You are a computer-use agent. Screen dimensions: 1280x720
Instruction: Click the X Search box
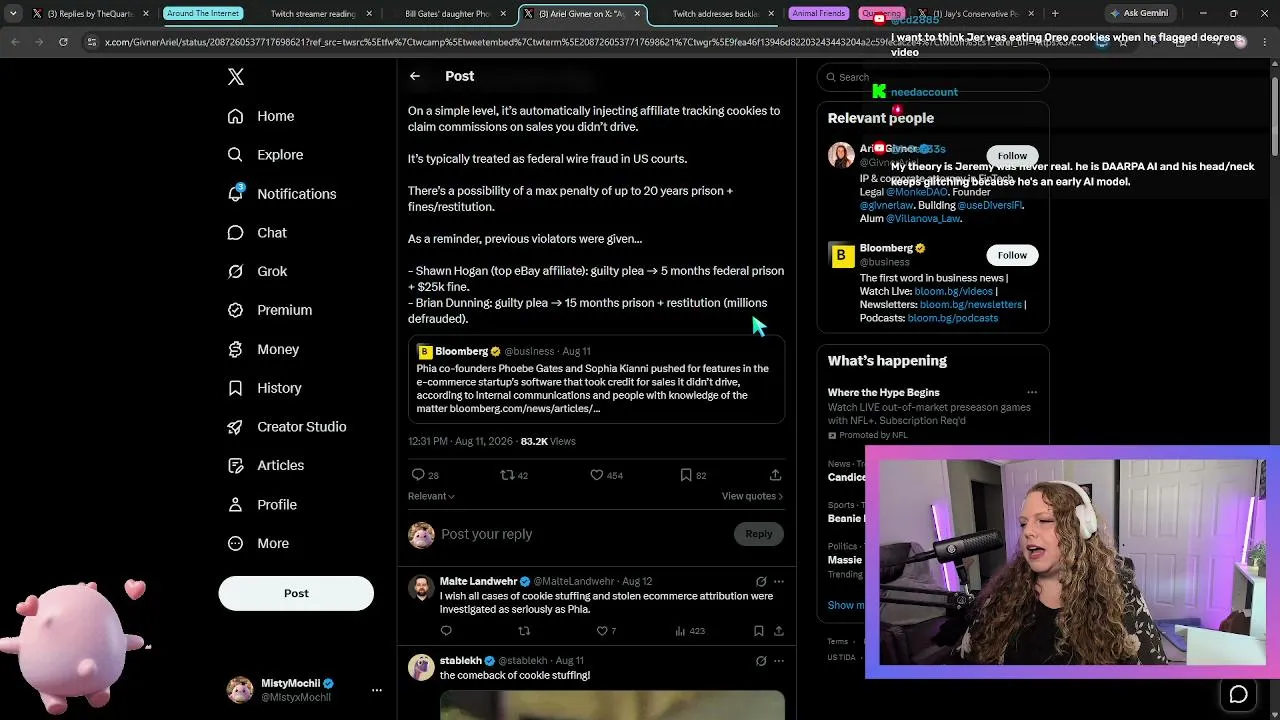[x=933, y=77]
